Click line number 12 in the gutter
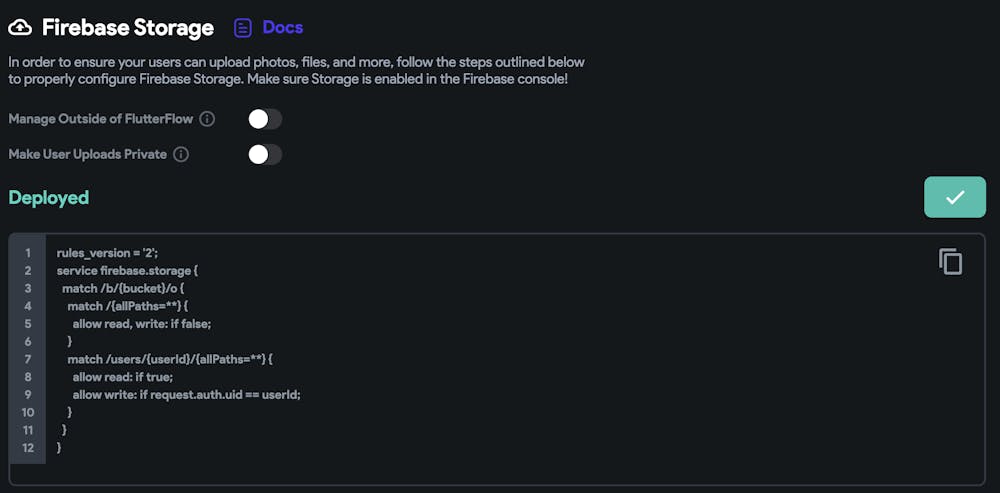 pos(28,447)
